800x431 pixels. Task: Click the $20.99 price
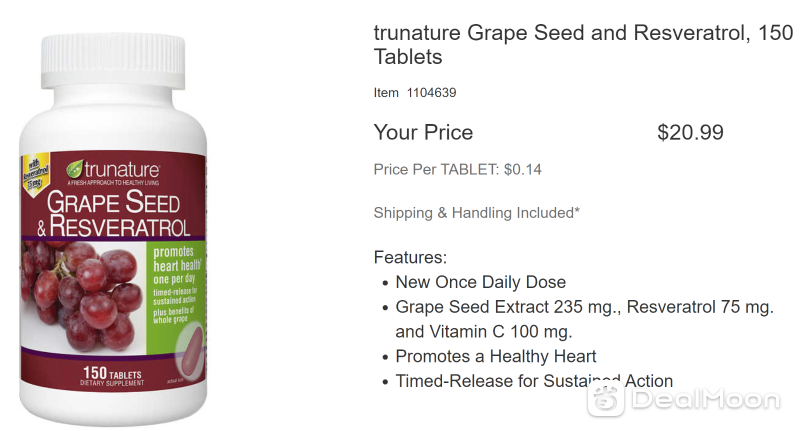[690, 133]
